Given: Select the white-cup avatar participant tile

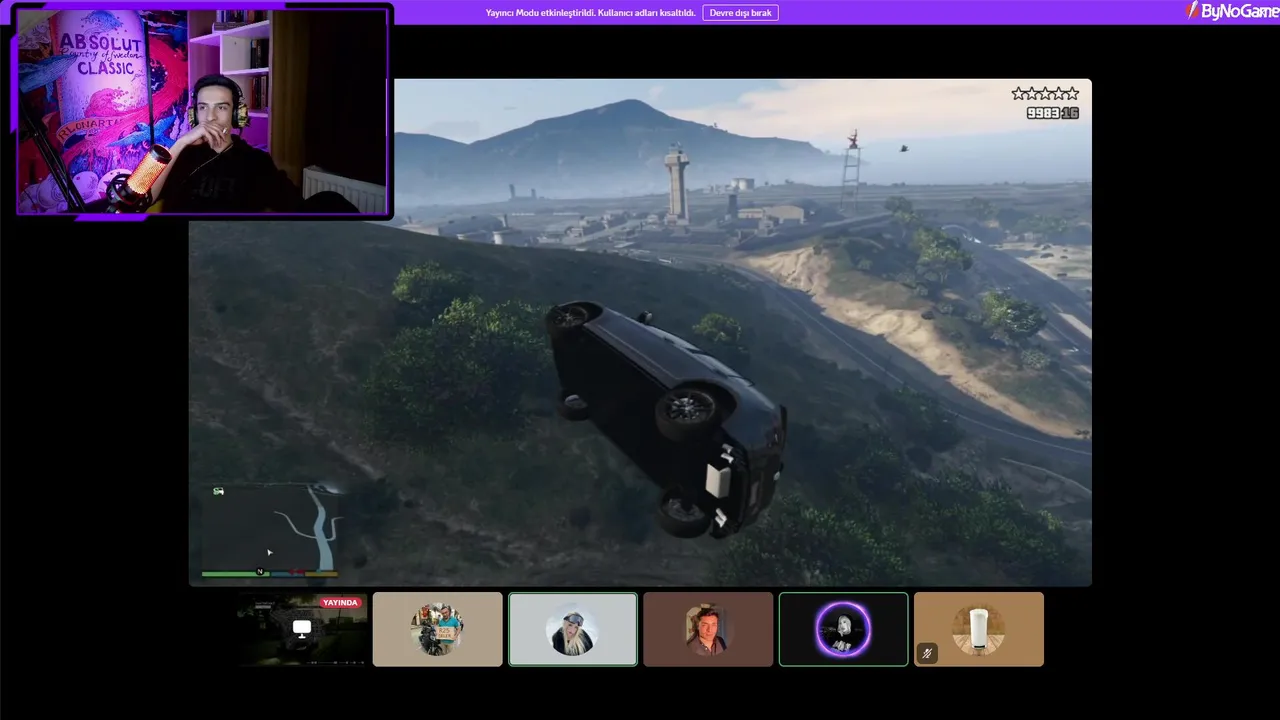Looking at the screenshot, I should [979, 629].
